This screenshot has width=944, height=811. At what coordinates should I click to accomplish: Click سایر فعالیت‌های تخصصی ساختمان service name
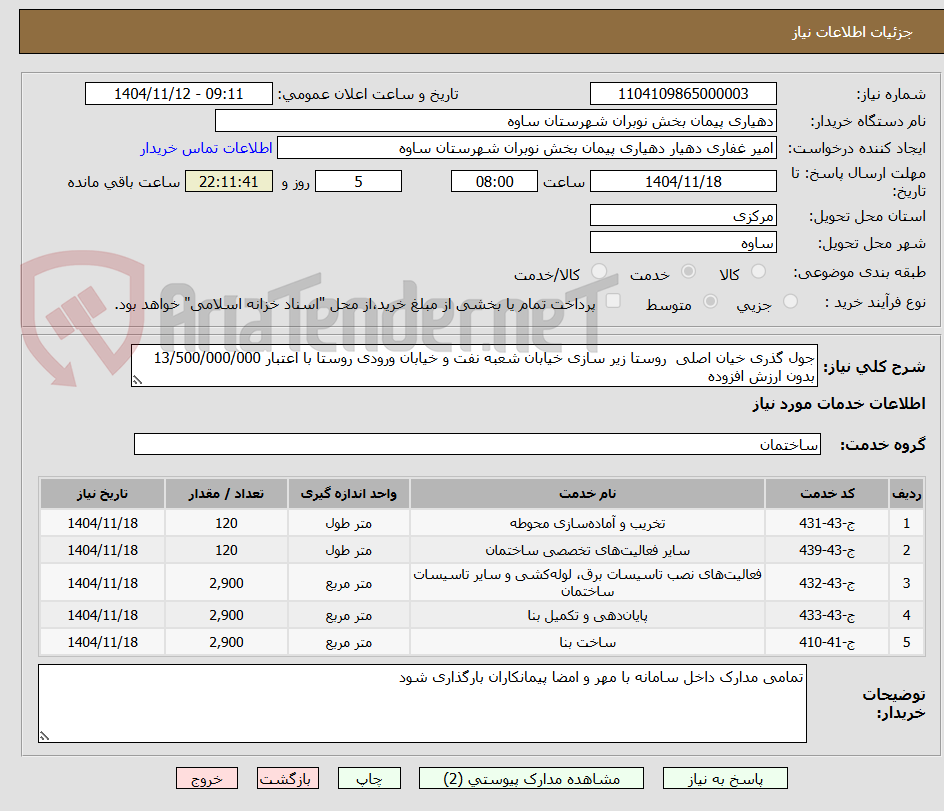point(588,550)
